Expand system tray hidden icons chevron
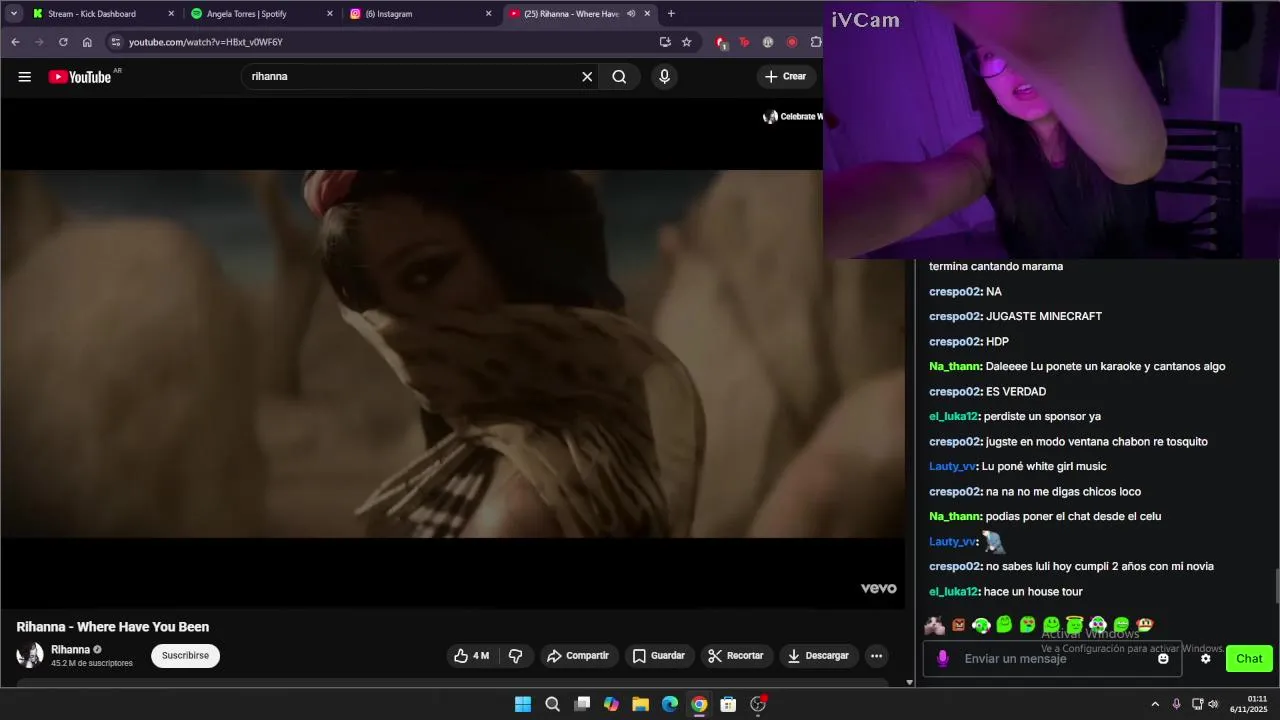The height and width of the screenshot is (720, 1280). [1155, 704]
